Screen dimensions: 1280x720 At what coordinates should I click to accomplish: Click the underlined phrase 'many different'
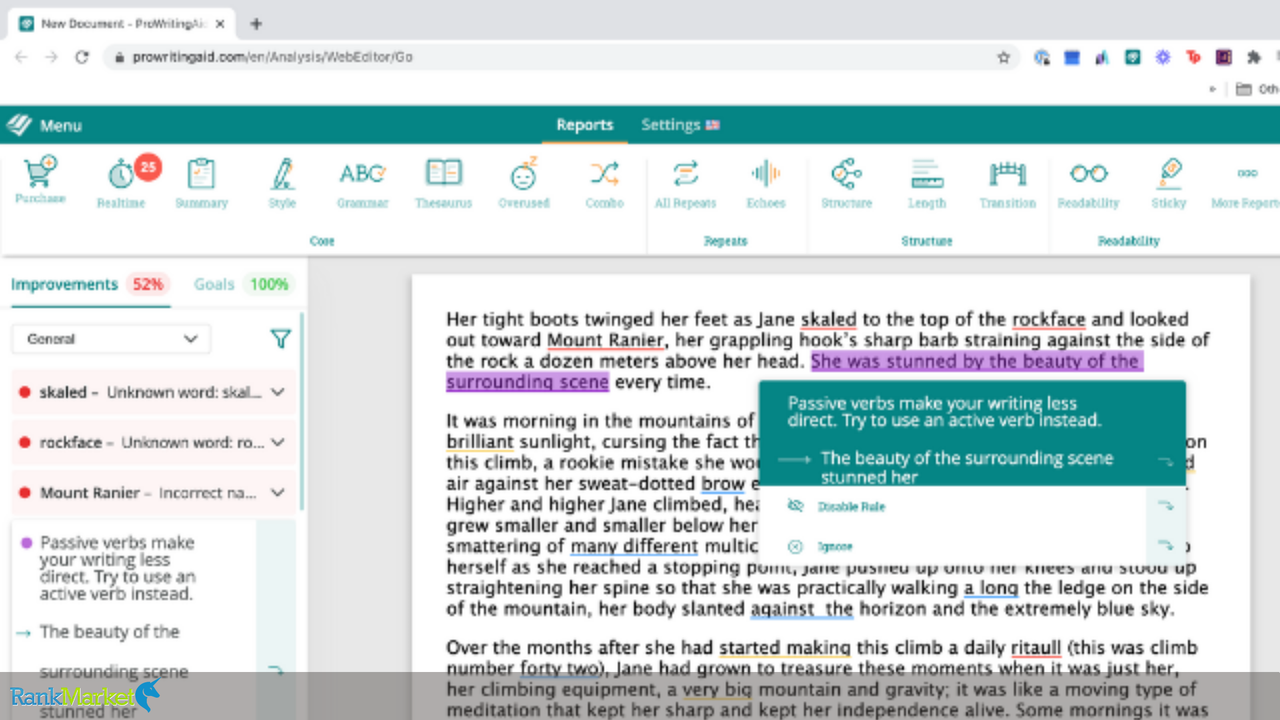tap(634, 546)
